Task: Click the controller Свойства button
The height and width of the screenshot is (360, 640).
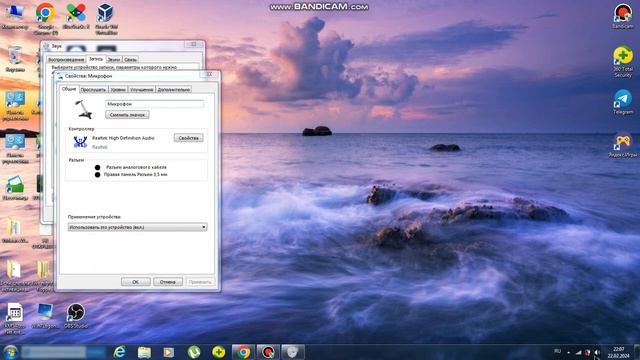Action: (x=189, y=138)
